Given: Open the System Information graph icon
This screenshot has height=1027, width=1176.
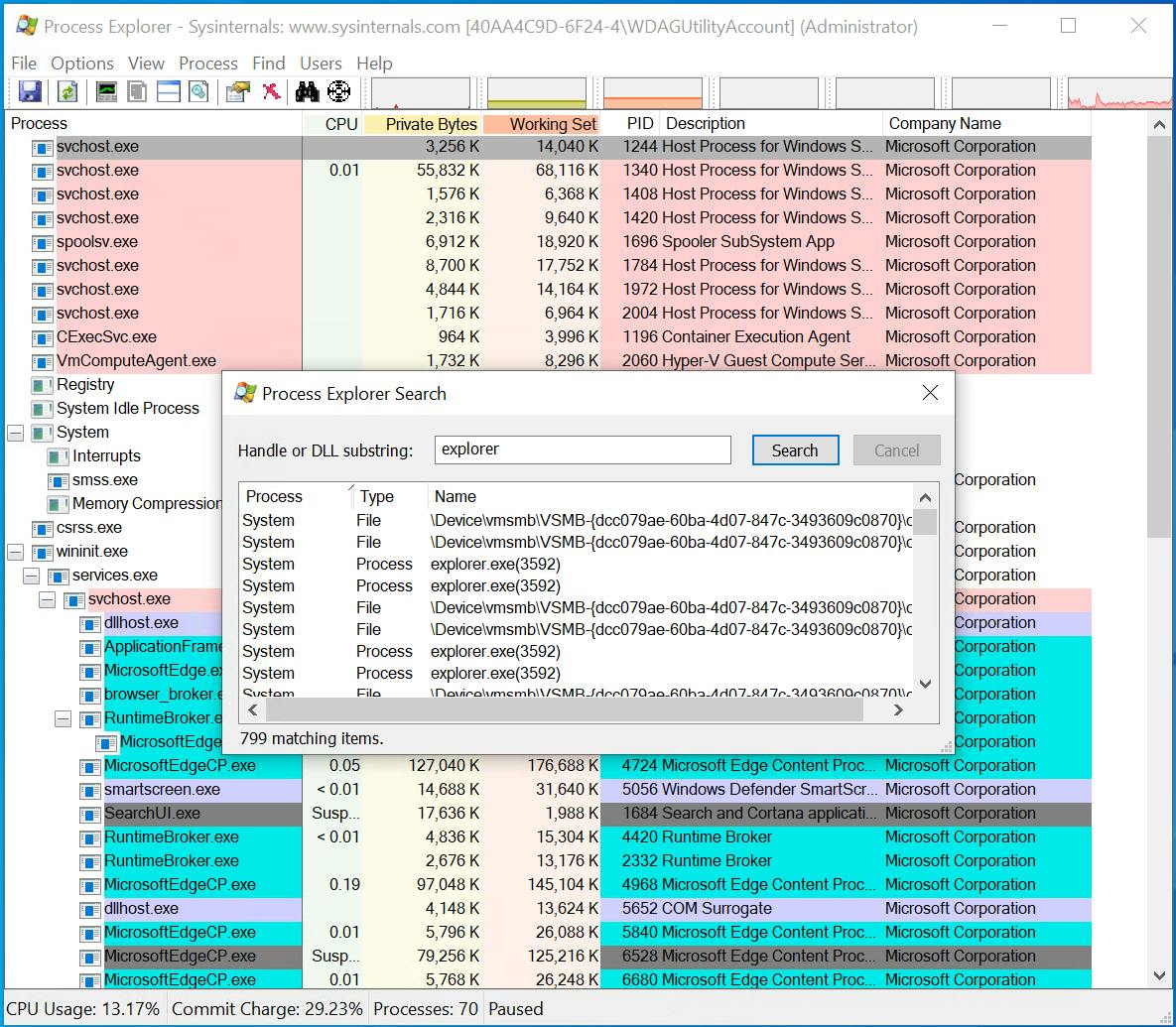Looking at the screenshot, I should click(x=106, y=92).
